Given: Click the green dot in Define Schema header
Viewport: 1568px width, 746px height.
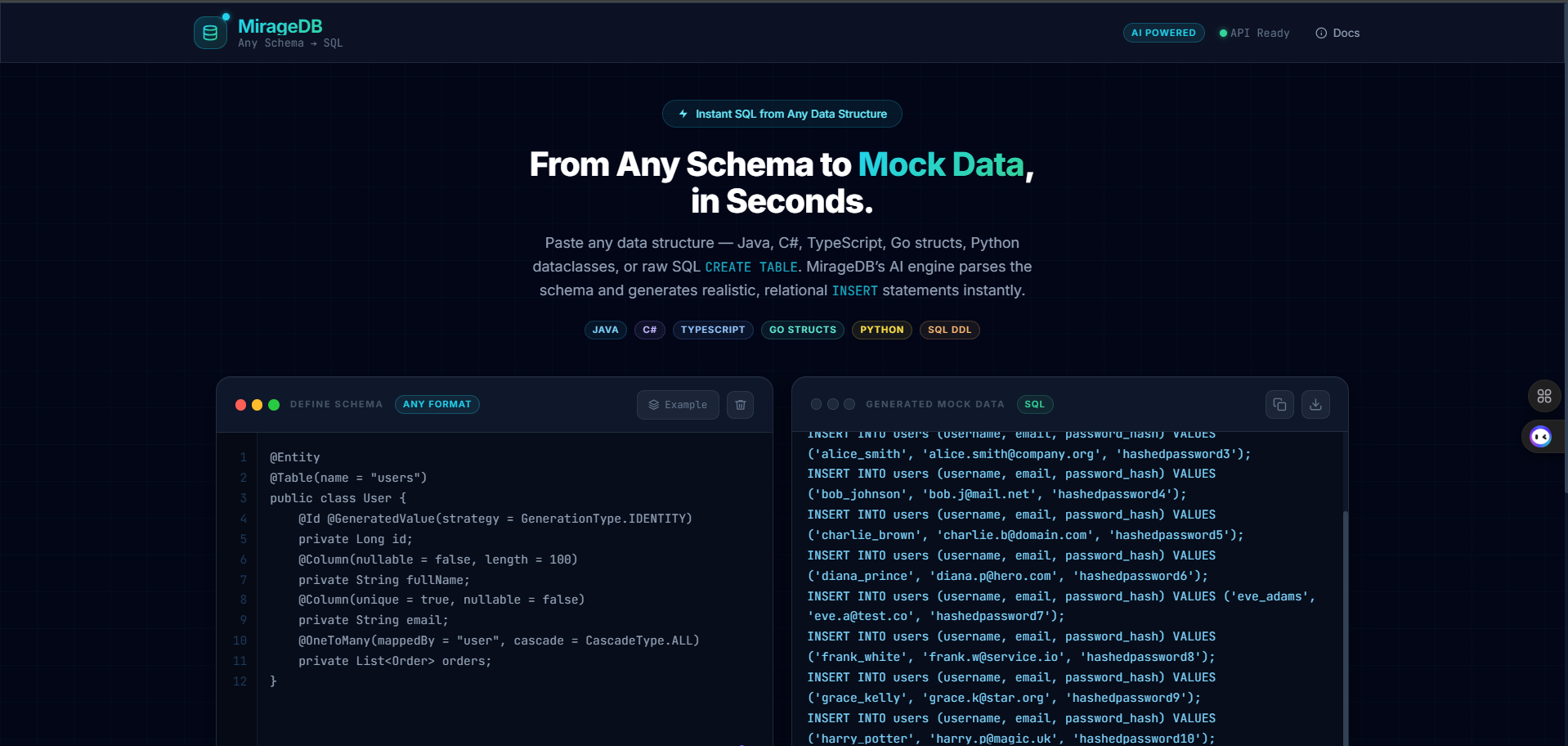Looking at the screenshot, I should (x=274, y=405).
